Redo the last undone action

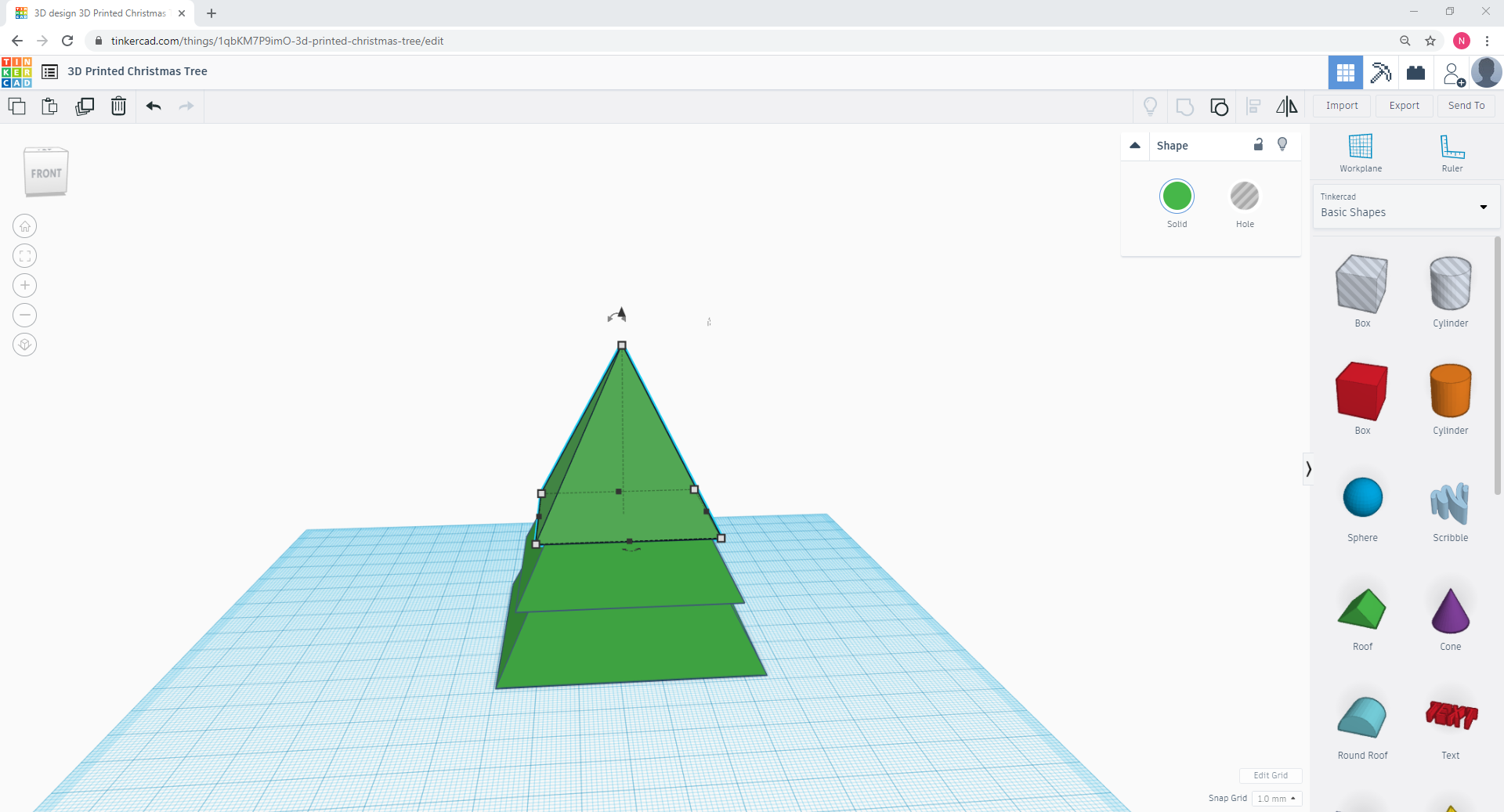point(186,106)
